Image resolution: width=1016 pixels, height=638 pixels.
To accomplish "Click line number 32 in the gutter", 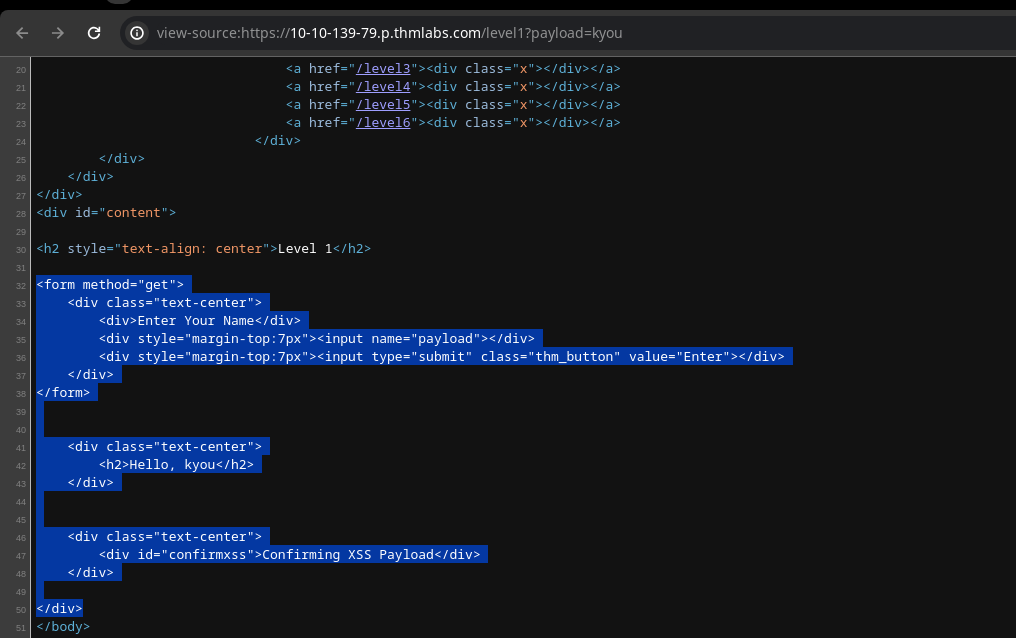I will [x=21, y=284].
